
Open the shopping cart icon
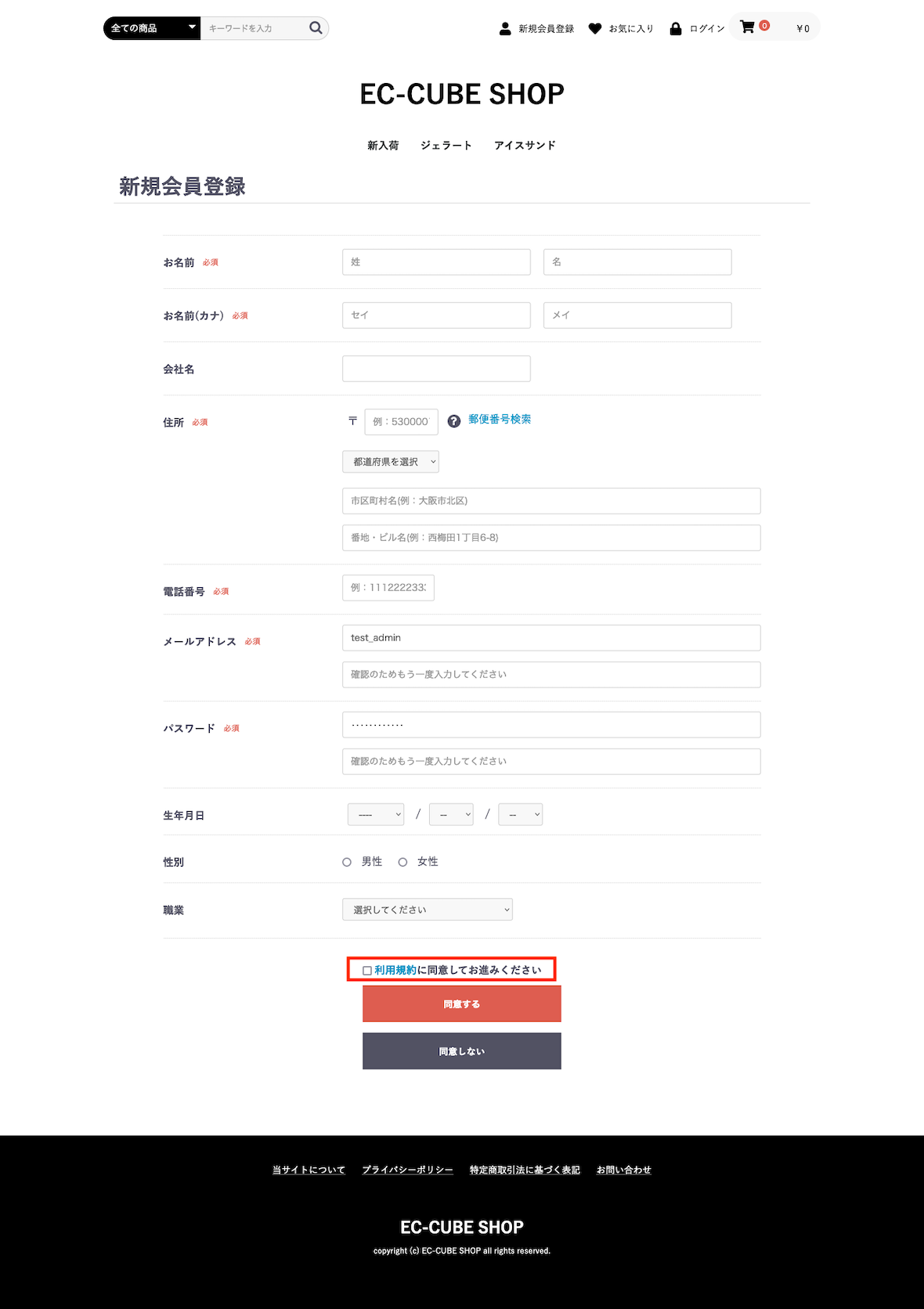click(x=748, y=27)
